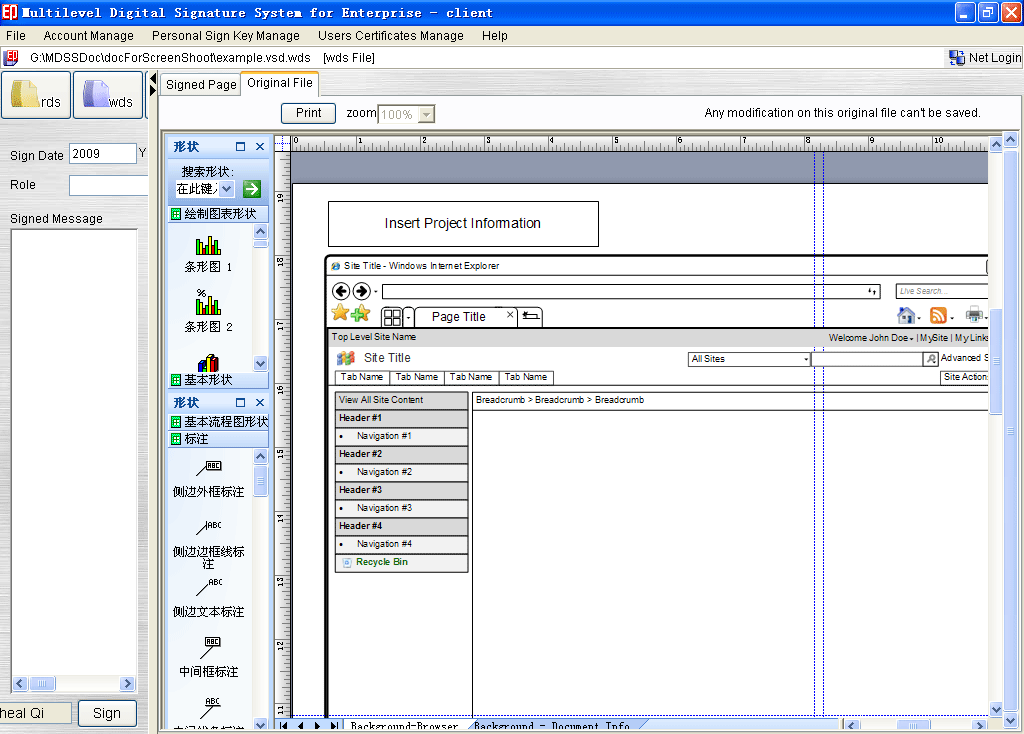Click the favorites star icon in document
The width and height of the screenshot is (1024, 734).
coord(340,313)
